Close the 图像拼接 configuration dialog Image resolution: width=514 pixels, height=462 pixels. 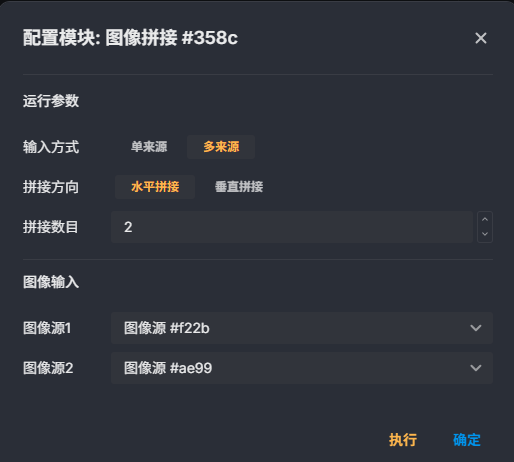coord(481,38)
